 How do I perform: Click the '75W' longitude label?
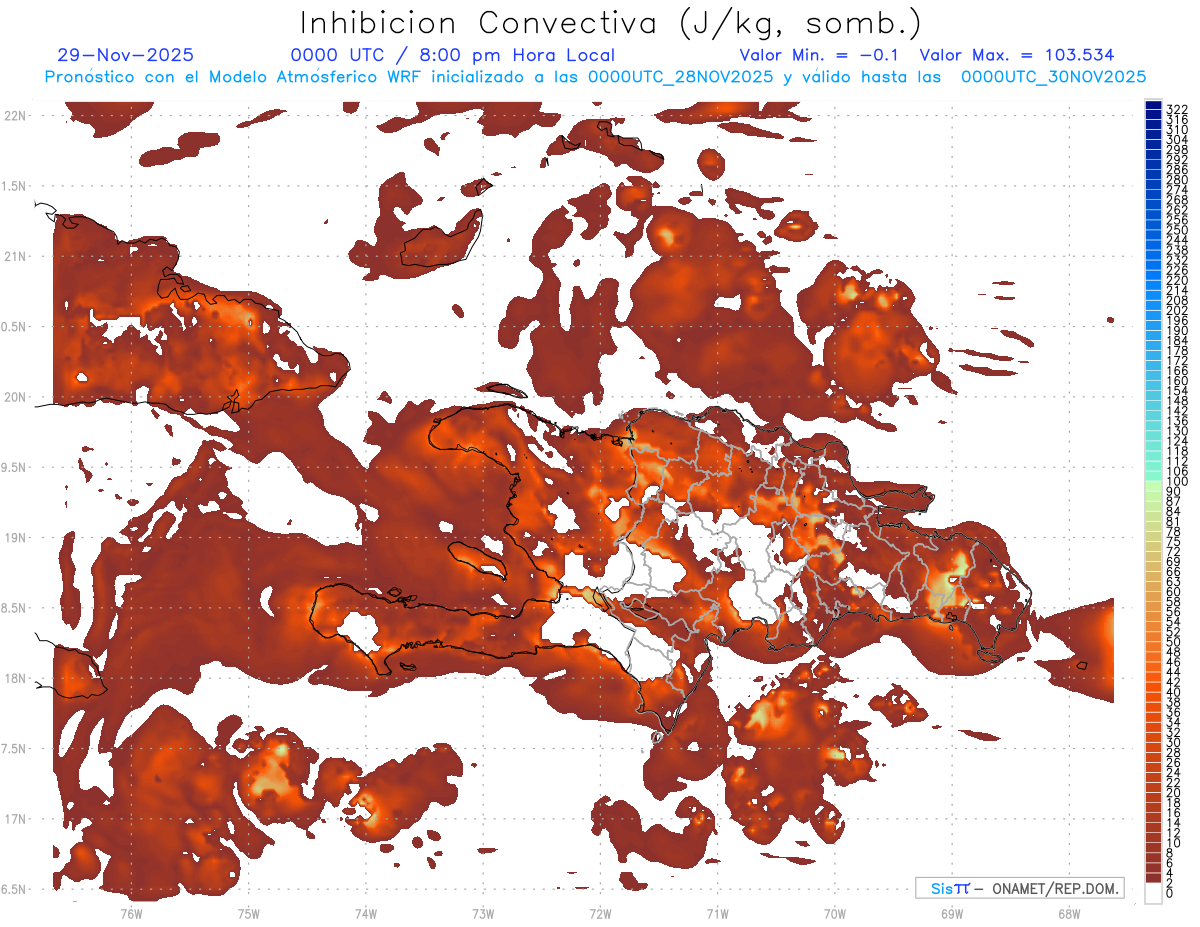coord(248,913)
